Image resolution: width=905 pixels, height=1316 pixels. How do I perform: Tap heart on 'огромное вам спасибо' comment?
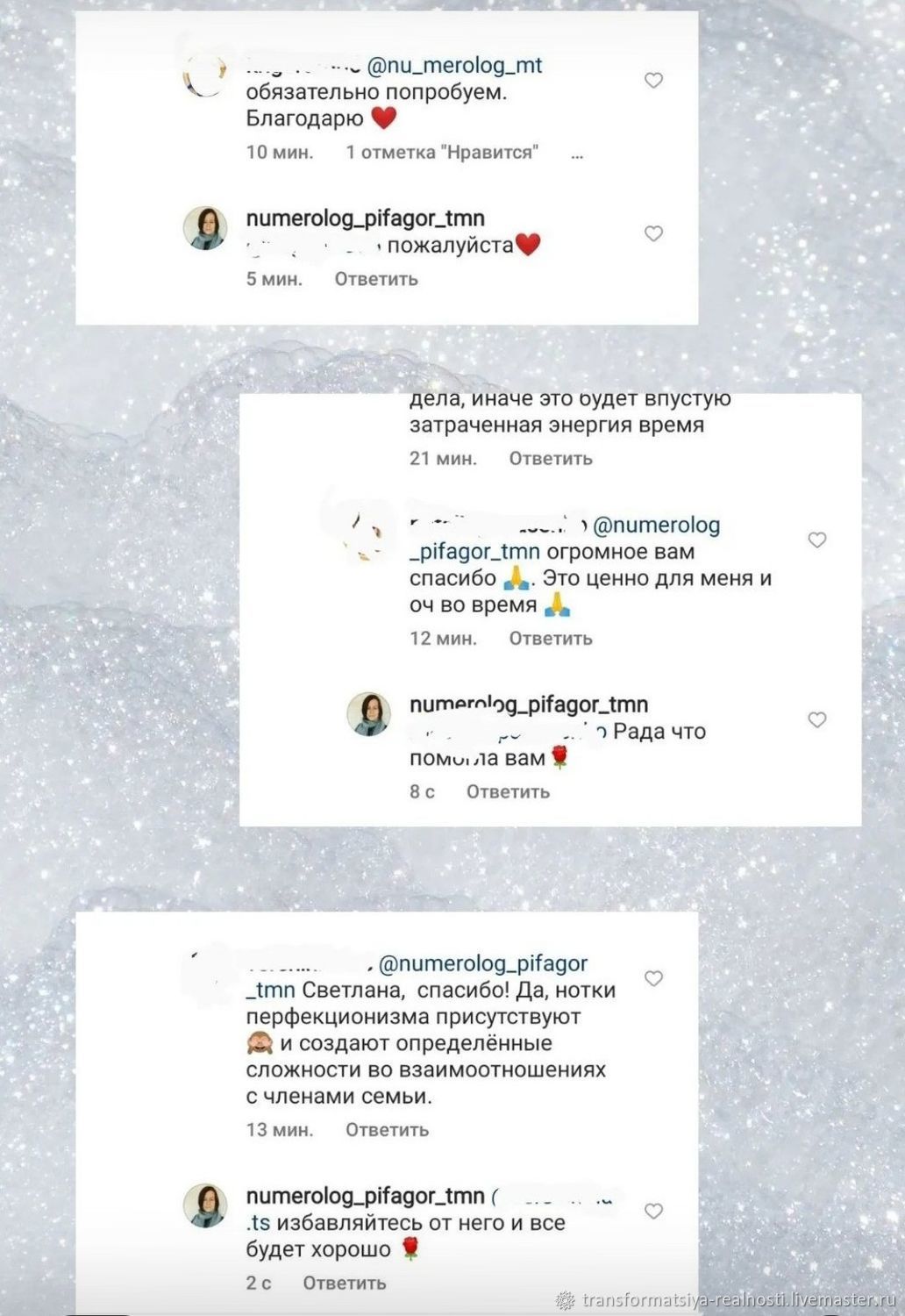pos(817,540)
